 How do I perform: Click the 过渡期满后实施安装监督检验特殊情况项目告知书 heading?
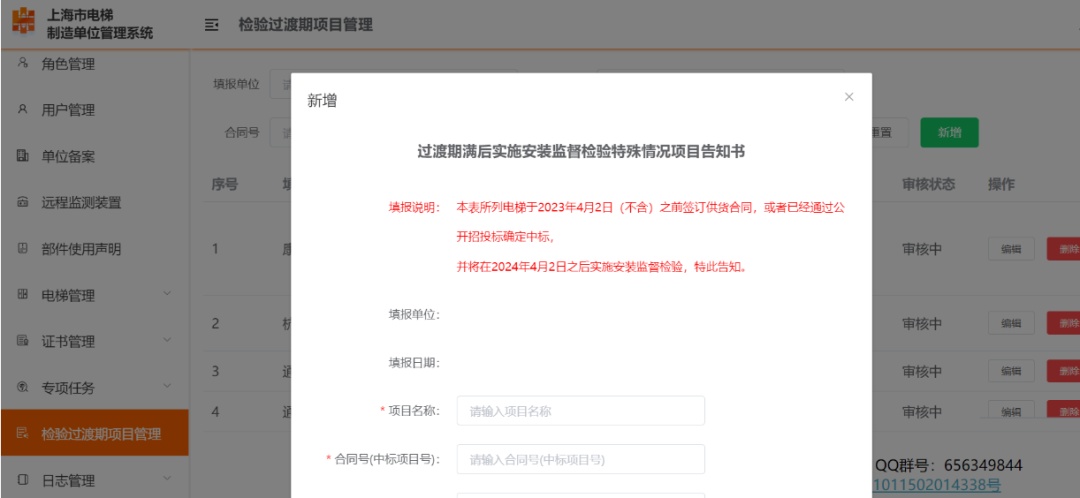point(581,152)
